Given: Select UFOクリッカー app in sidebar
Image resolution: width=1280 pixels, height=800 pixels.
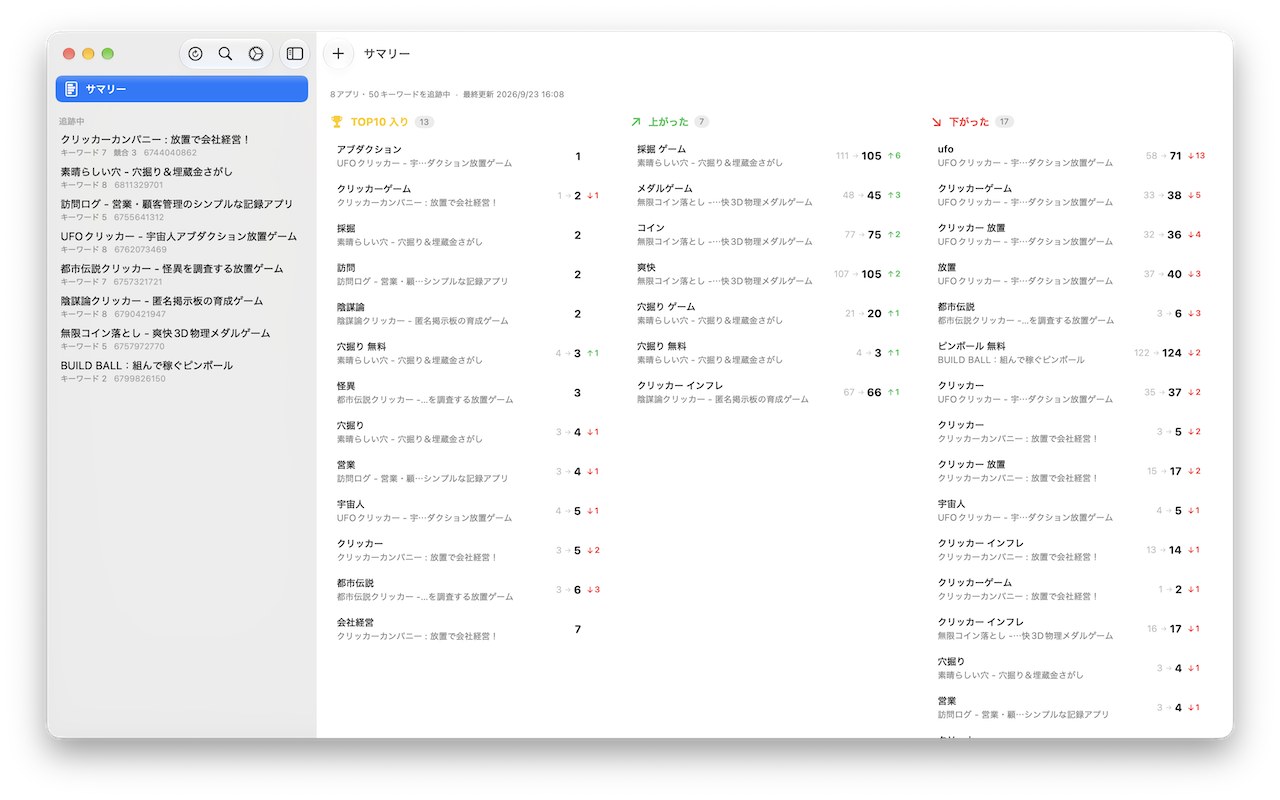Looking at the screenshot, I should [182, 242].
